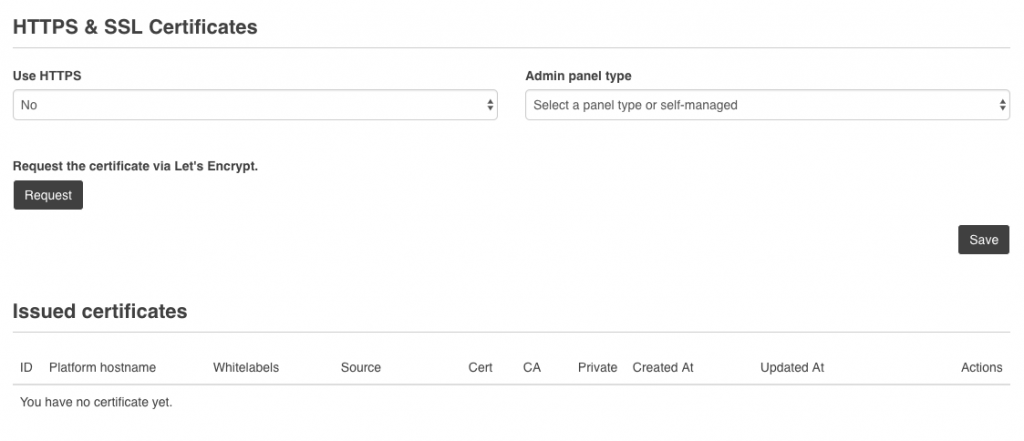Open the Use HTTPS dropdown
Image resolution: width=1024 pixels, height=441 pixels.
coord(255,105)
